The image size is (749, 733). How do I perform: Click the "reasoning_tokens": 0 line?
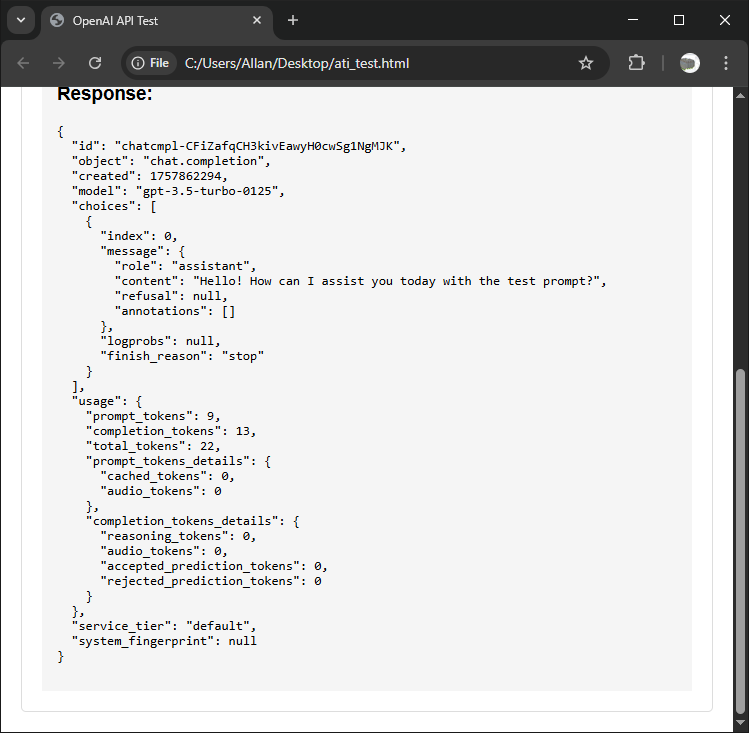pos(178,536)
